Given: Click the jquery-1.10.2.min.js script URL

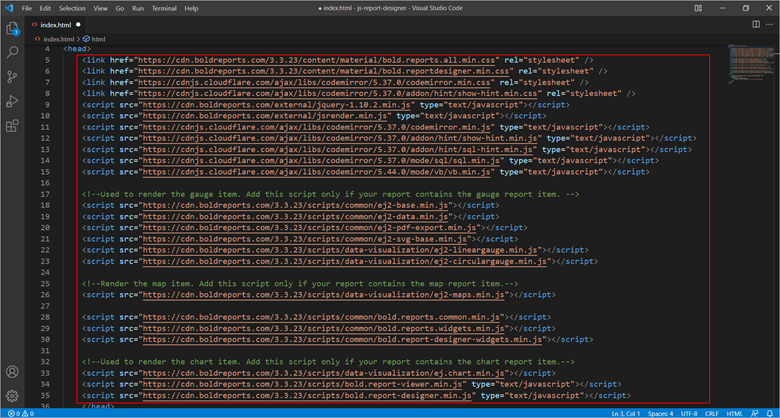Looking at the screenshot, I should 276,105.
